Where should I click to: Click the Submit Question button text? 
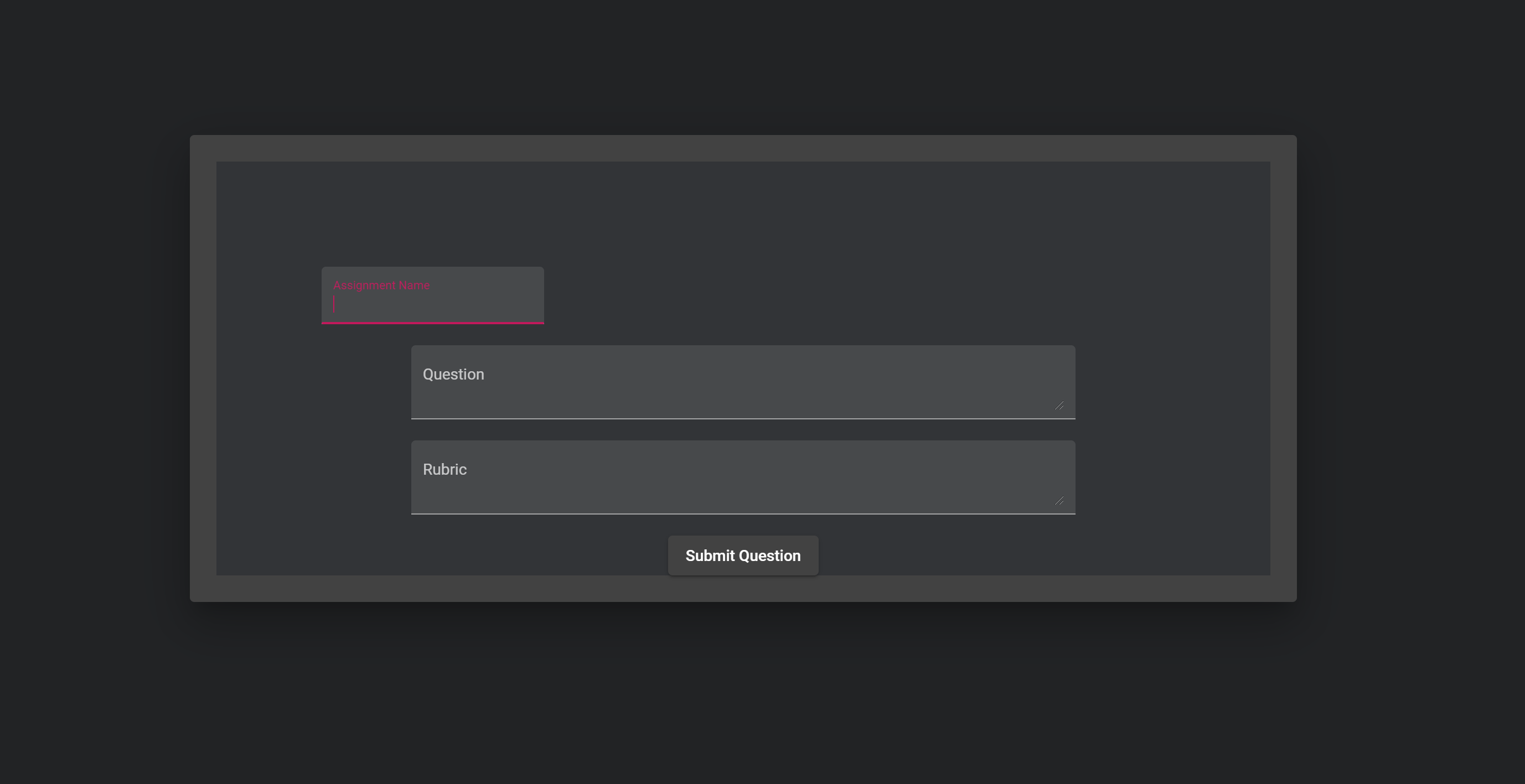[x=743, y=555]
